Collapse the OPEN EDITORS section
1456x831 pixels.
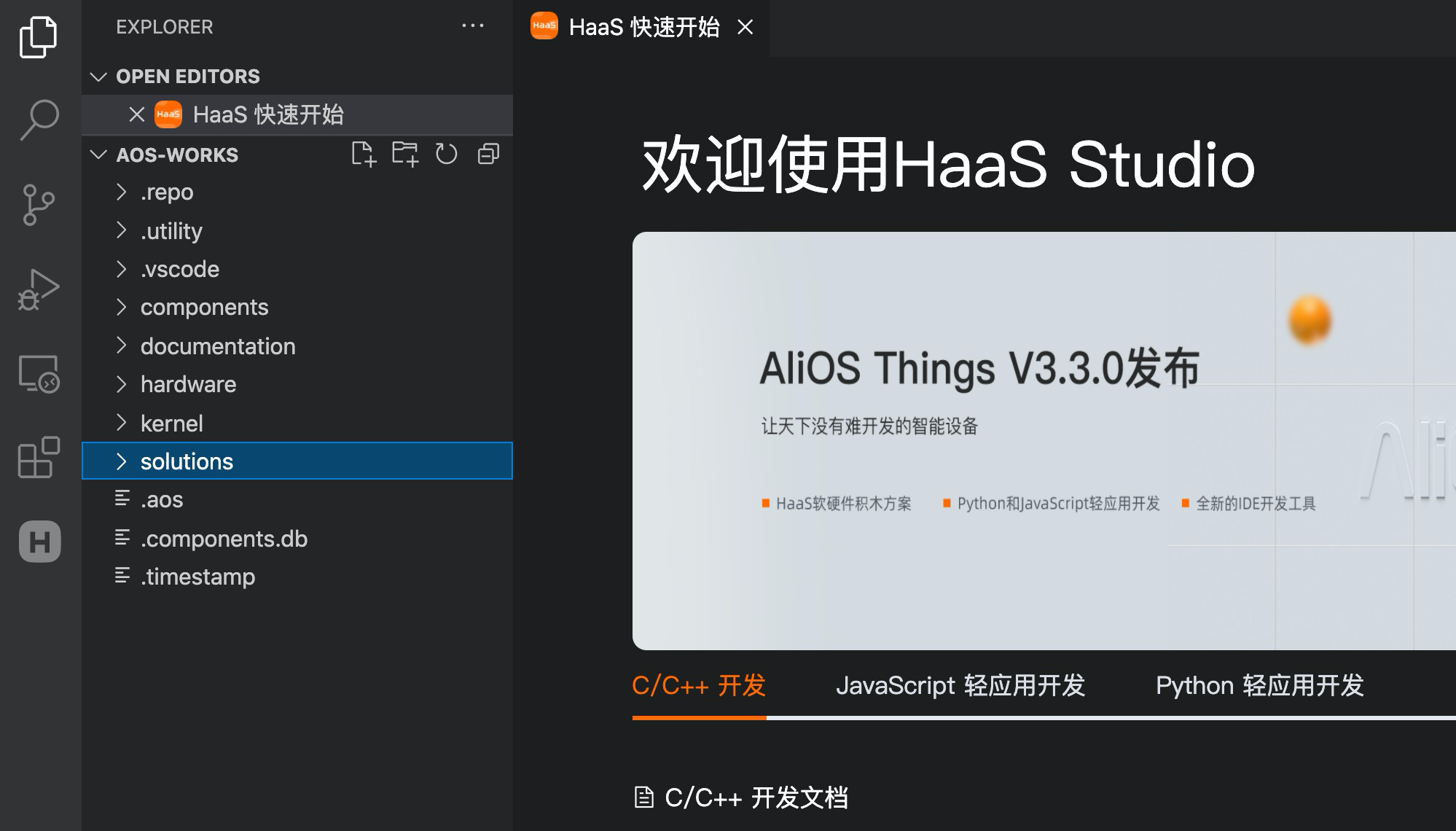tap(98, 77)
